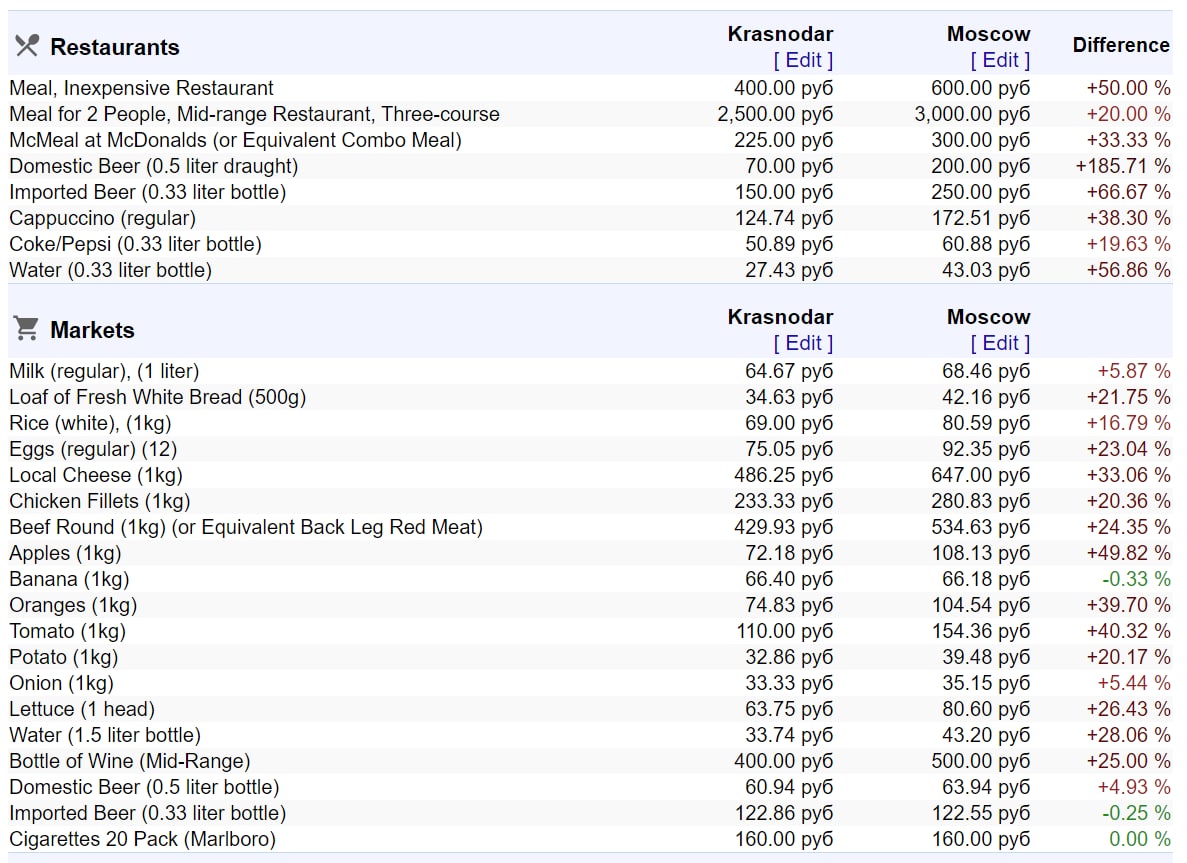Select the Local Cheese (1kg) label

96,475
